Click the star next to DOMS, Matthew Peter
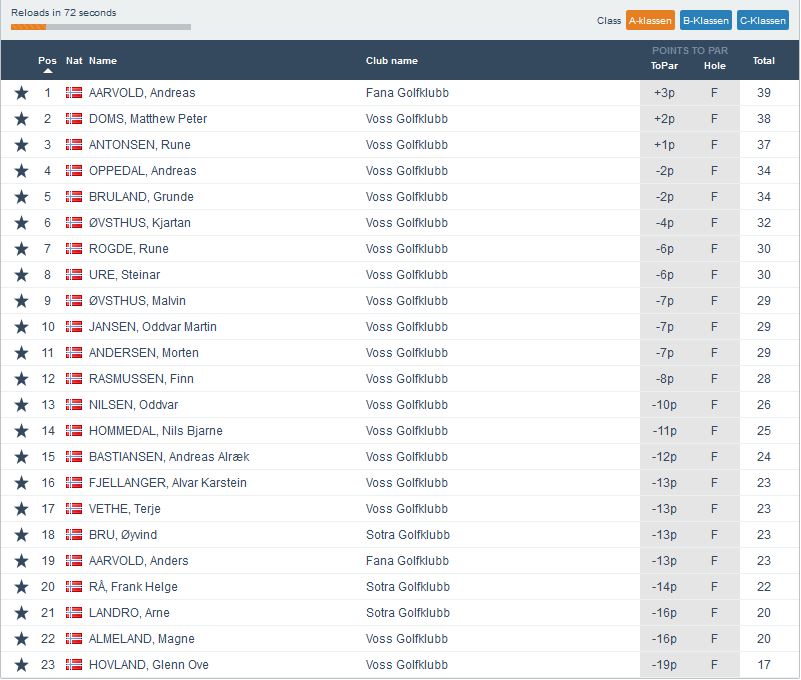The height and width of the screenshot is (680, 801). pyautogui.click(x=21, y=119)
